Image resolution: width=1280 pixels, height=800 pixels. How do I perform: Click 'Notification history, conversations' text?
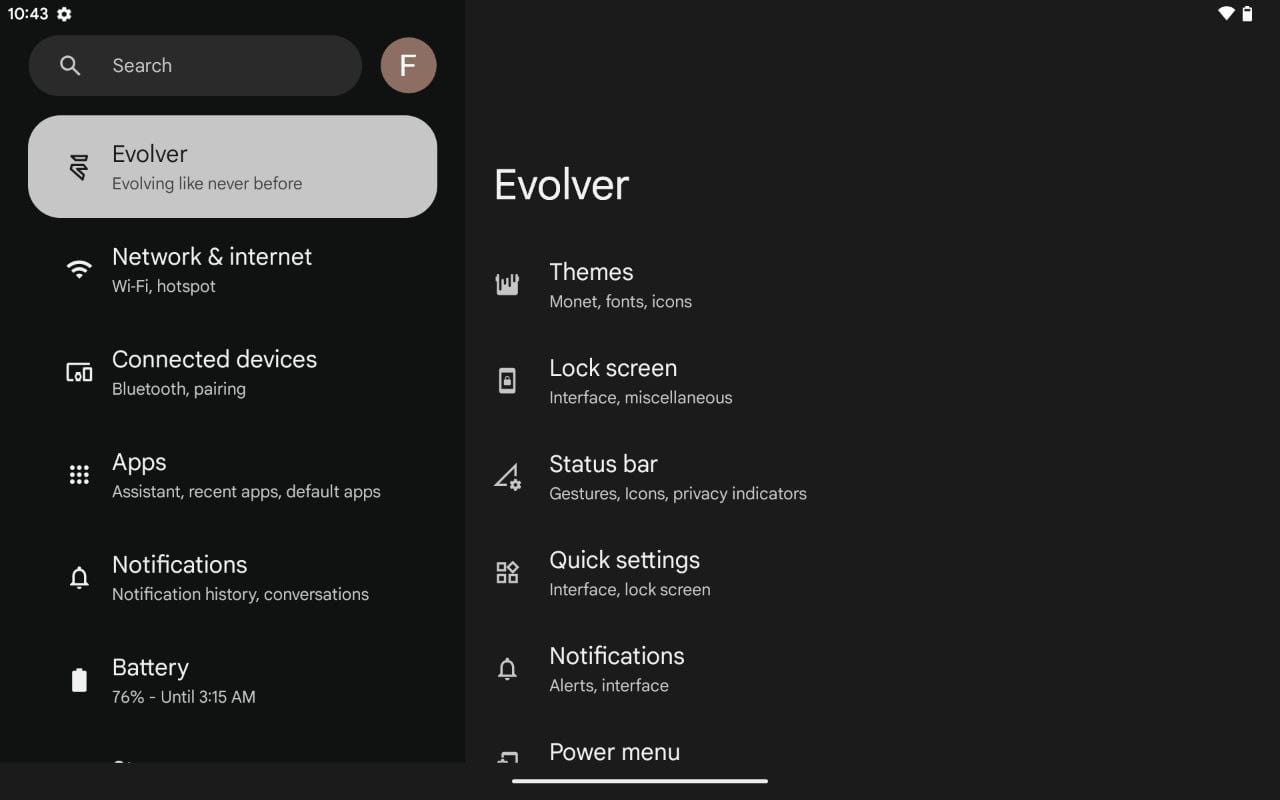(x=240, y=594)
